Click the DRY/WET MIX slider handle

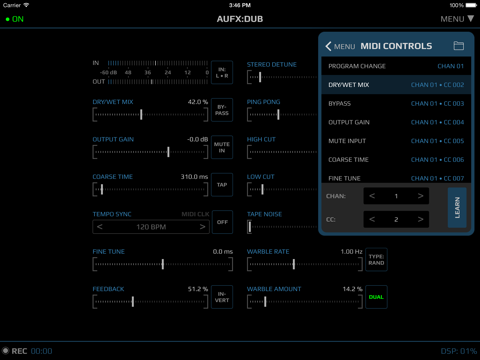141,114
